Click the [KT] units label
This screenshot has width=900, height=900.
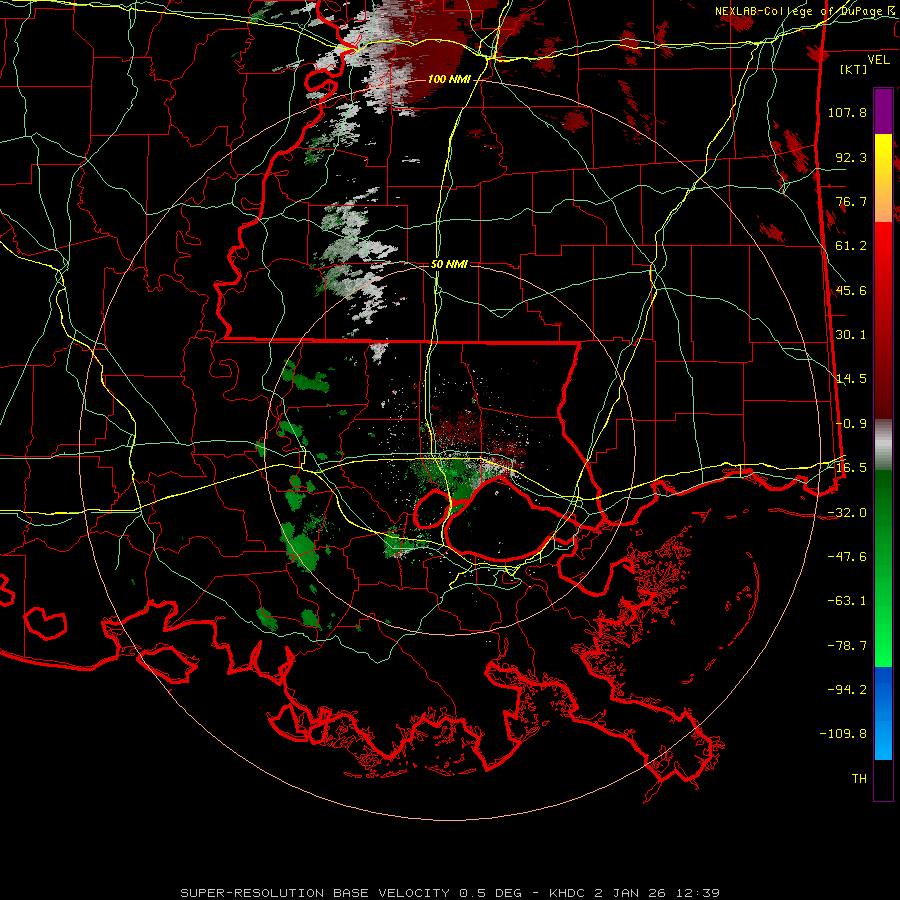point(854,69)
